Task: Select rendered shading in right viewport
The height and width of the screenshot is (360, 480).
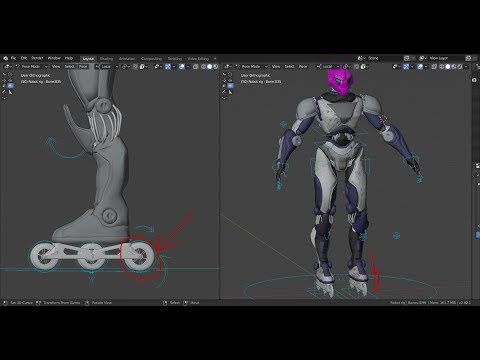Action: 460,67
